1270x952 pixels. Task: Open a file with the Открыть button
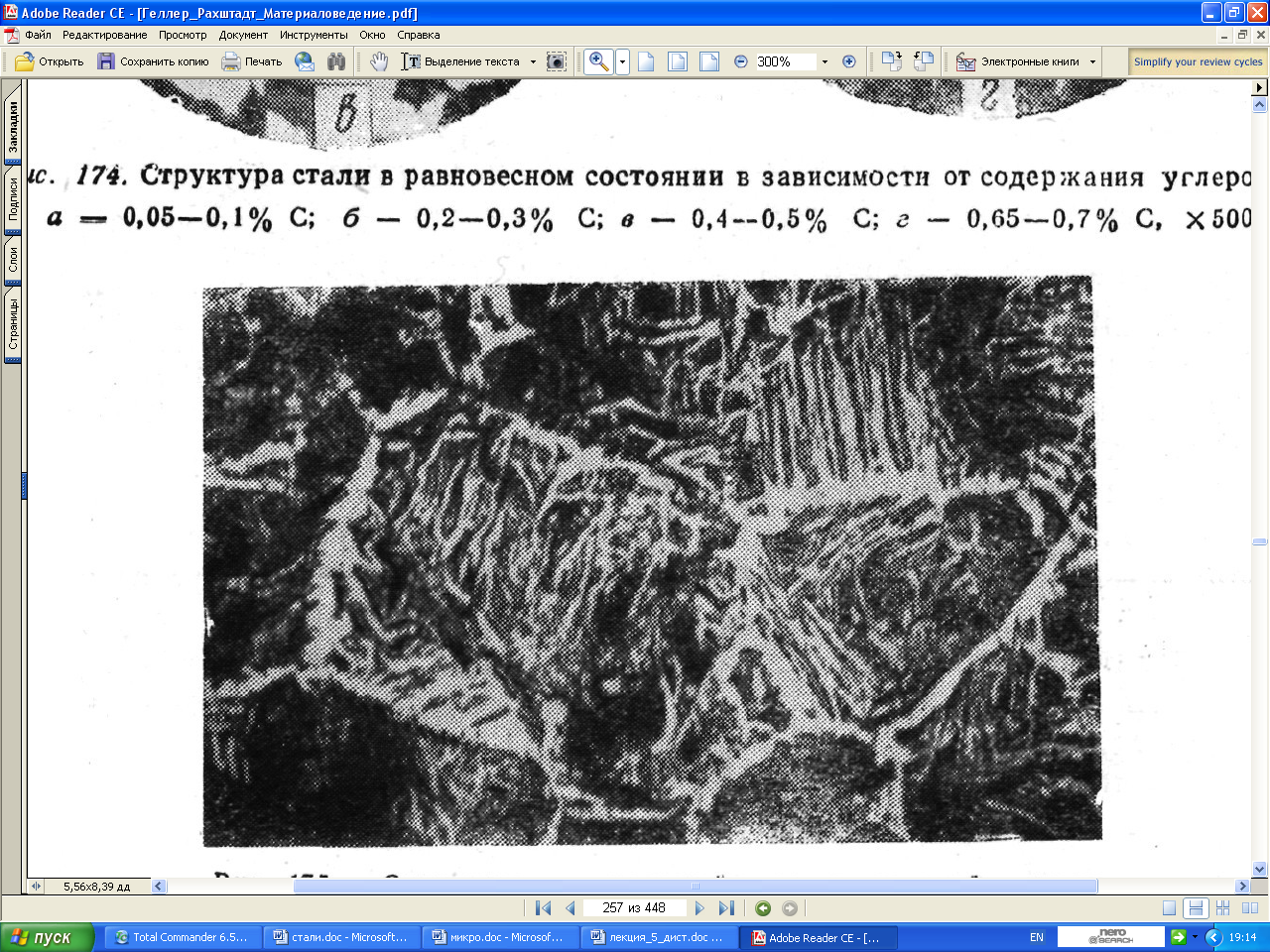tap(50, 61)
